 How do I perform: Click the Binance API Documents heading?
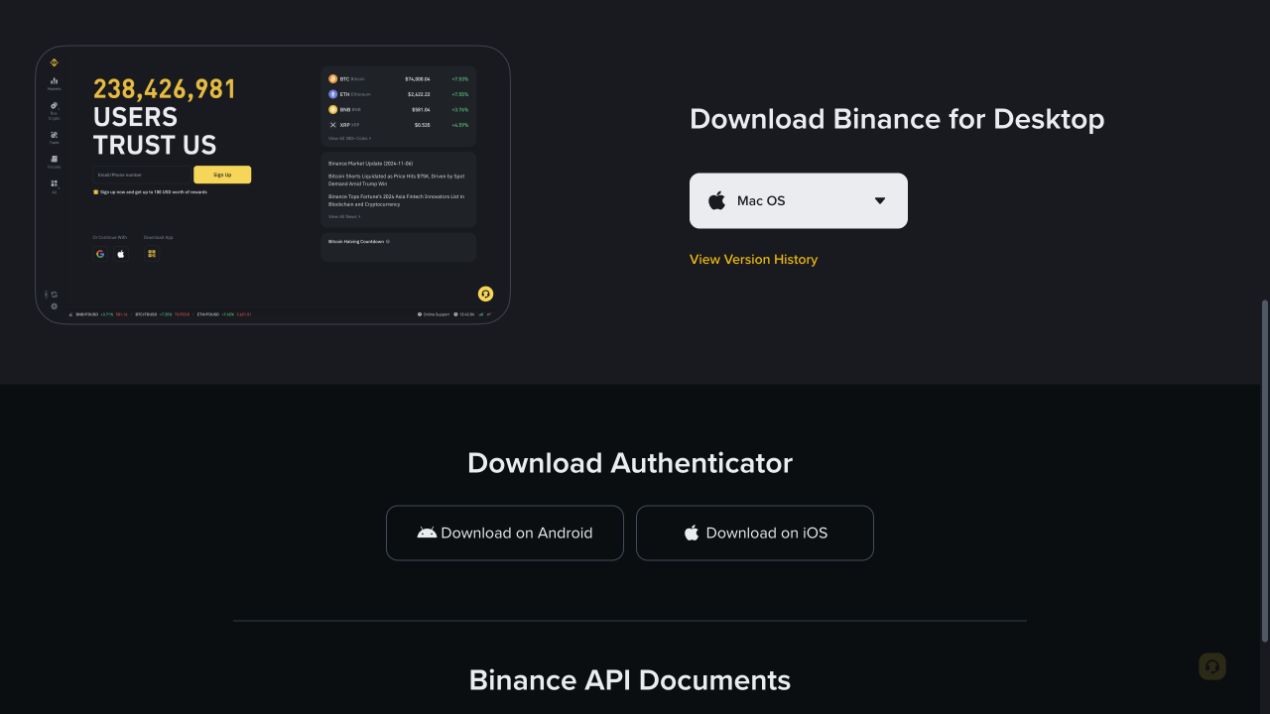[x=630, y=680]
